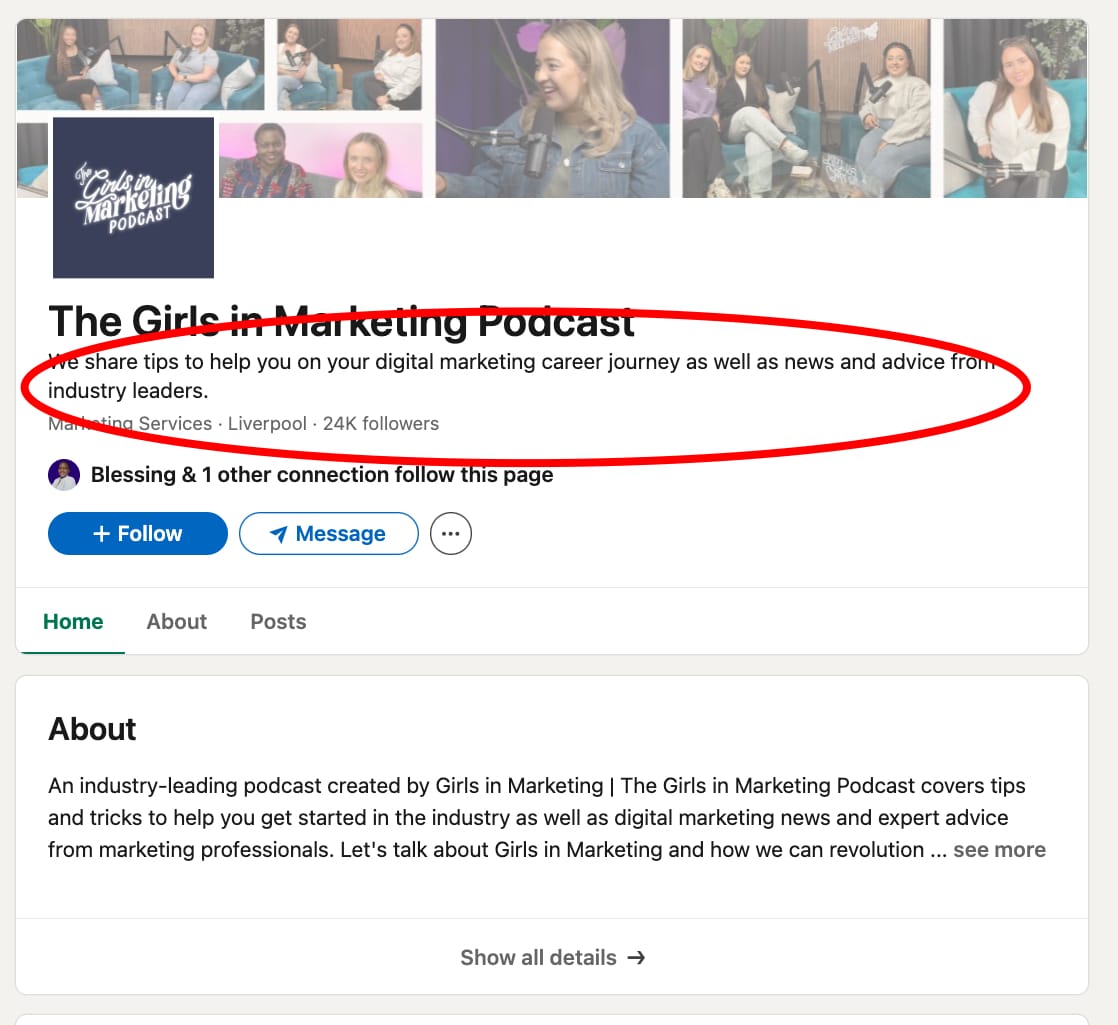Switch to the About tab

(176, 621)
